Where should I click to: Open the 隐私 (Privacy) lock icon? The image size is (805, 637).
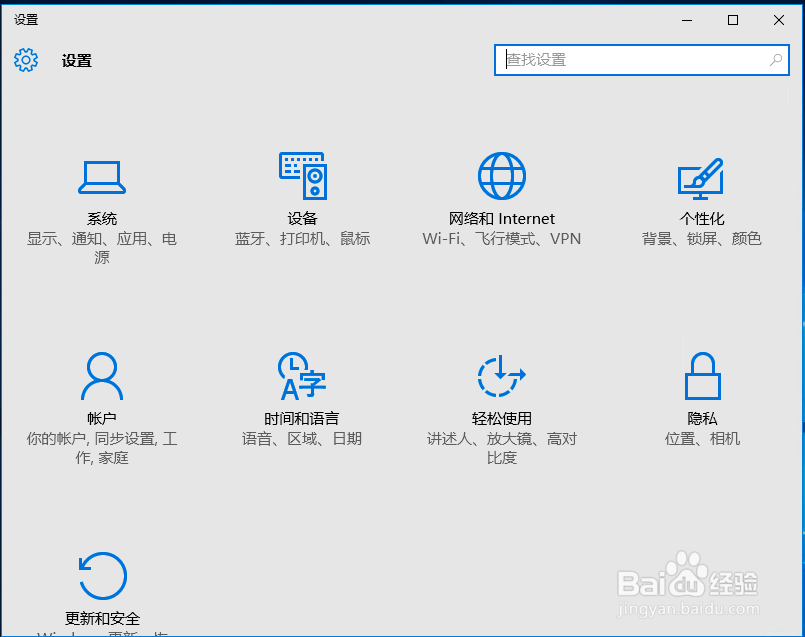(701, 375)
